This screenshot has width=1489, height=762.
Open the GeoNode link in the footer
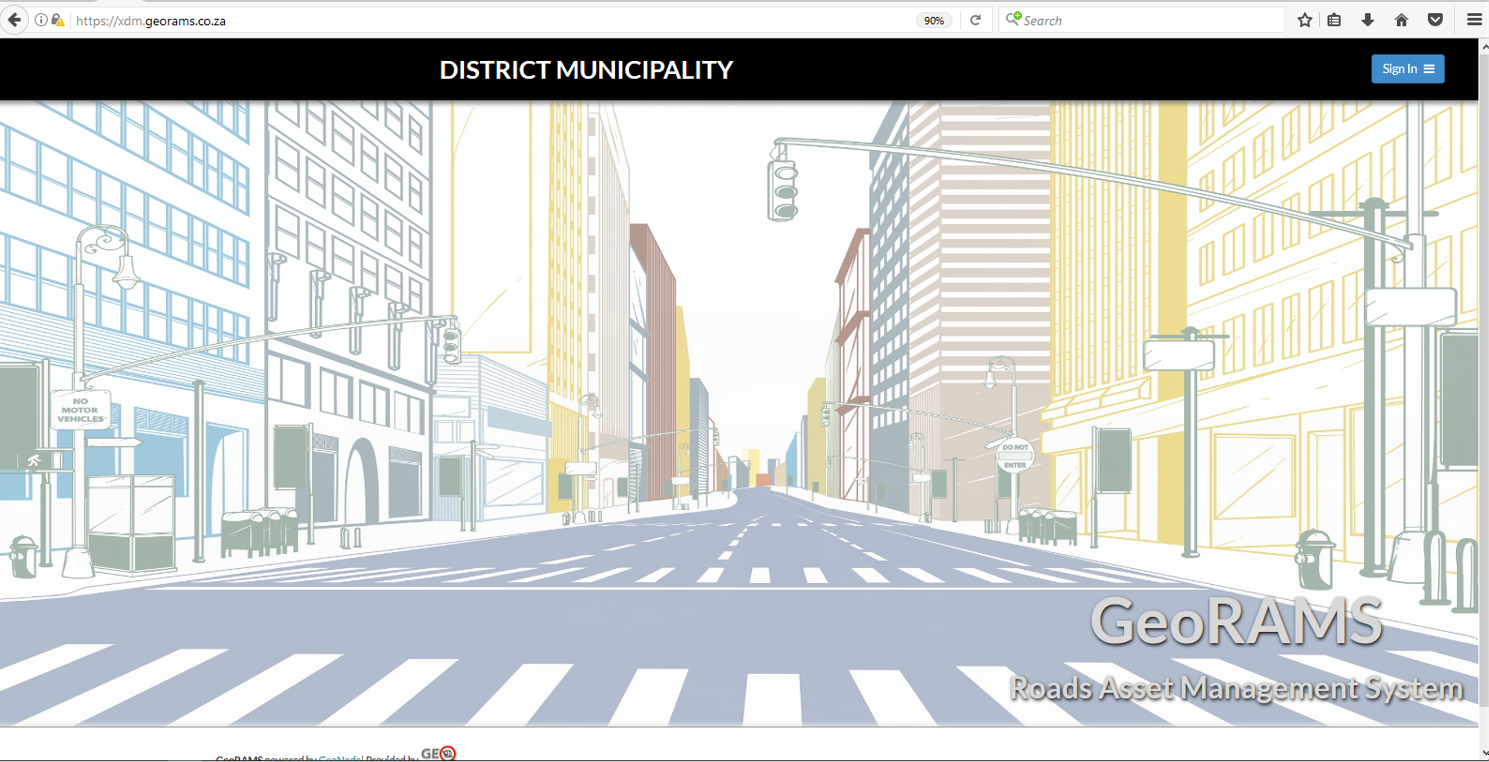(x=339, y=759)
